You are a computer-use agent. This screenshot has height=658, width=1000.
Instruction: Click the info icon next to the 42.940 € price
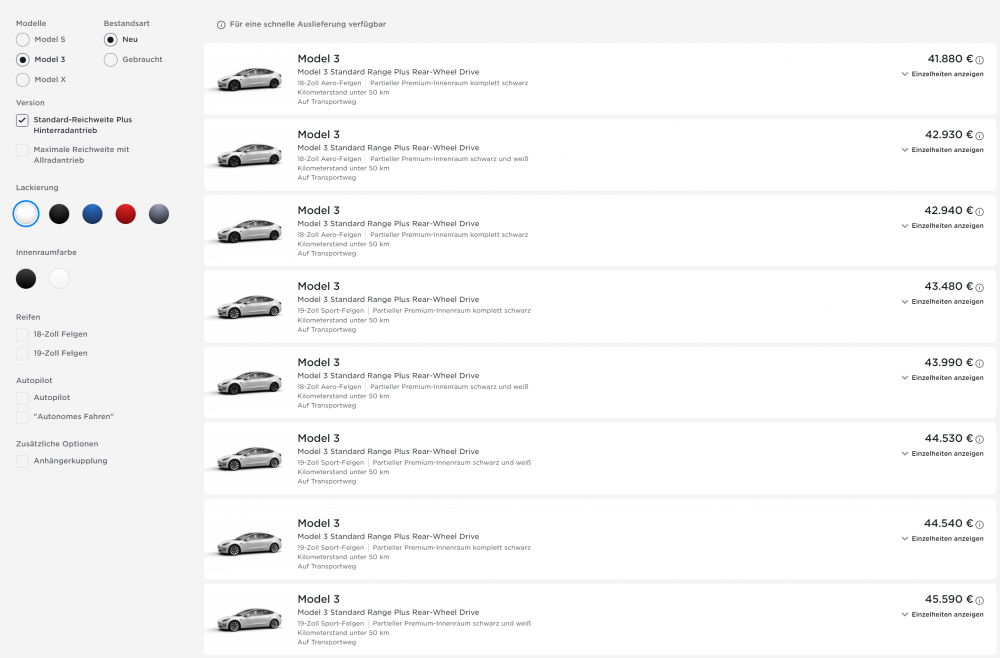click(x=977, y=211)
